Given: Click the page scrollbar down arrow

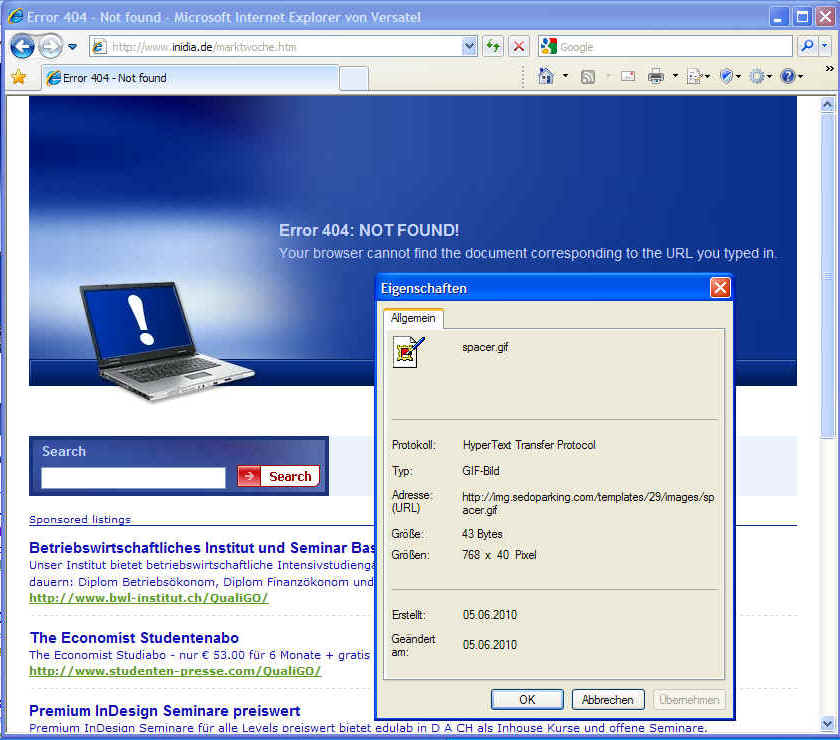Looking at the screenshot, I should (x=827, y=724).
